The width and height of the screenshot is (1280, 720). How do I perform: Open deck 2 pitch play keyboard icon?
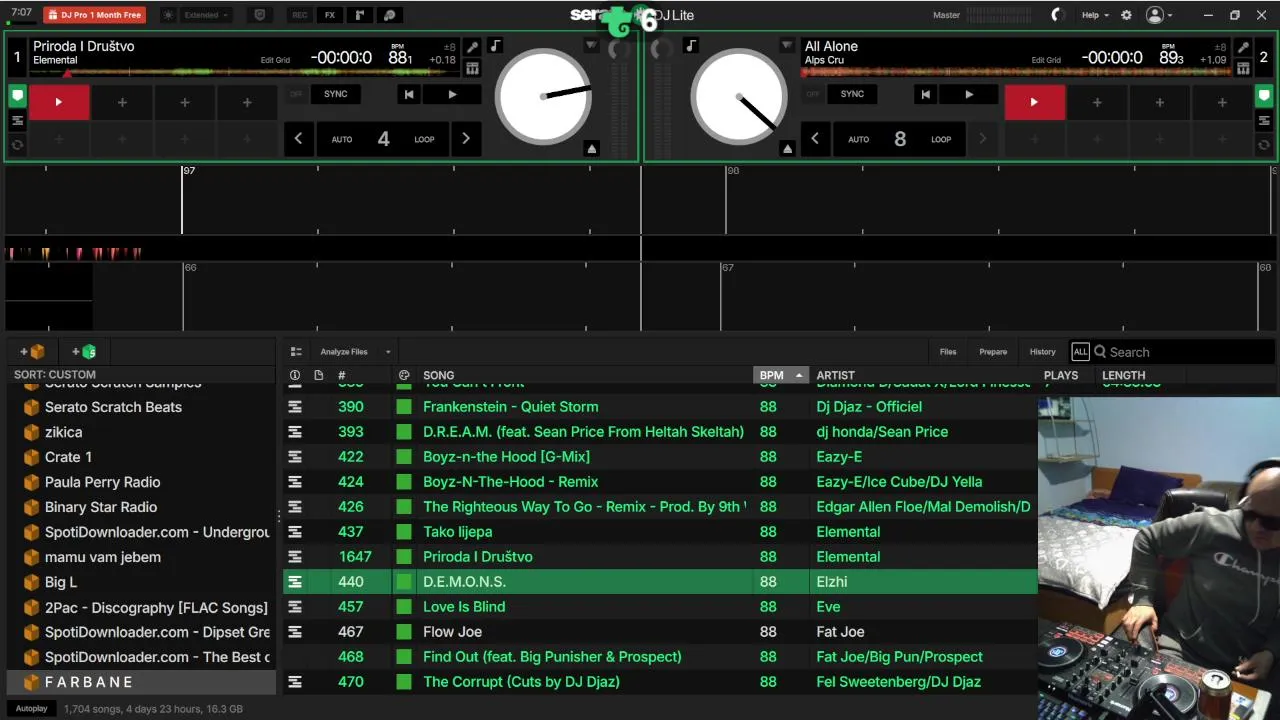click(x=1243, y=68)
